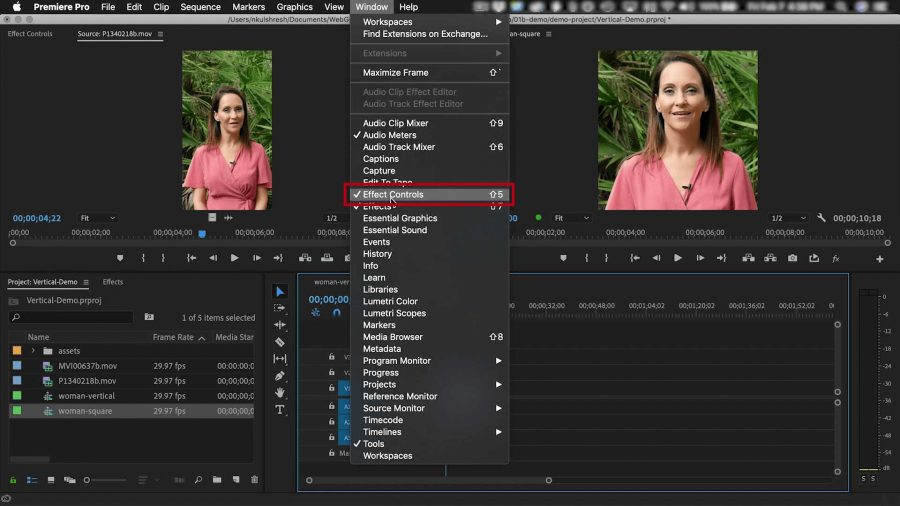Open Program monitor settings wrench
Viewport: 900px width, 506px height.
(x=821, y=218)
